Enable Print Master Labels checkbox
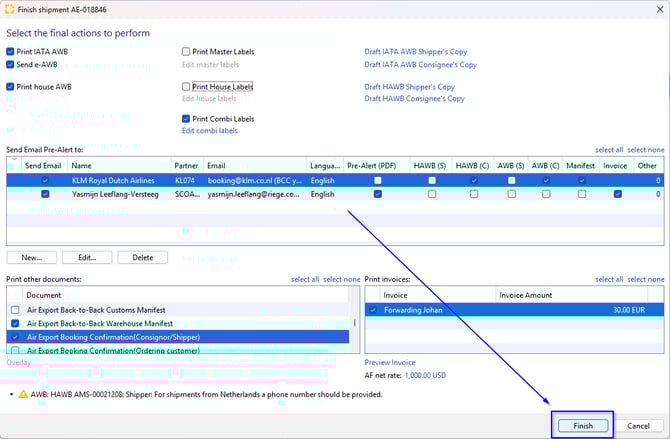 click(x=186, y=51)
